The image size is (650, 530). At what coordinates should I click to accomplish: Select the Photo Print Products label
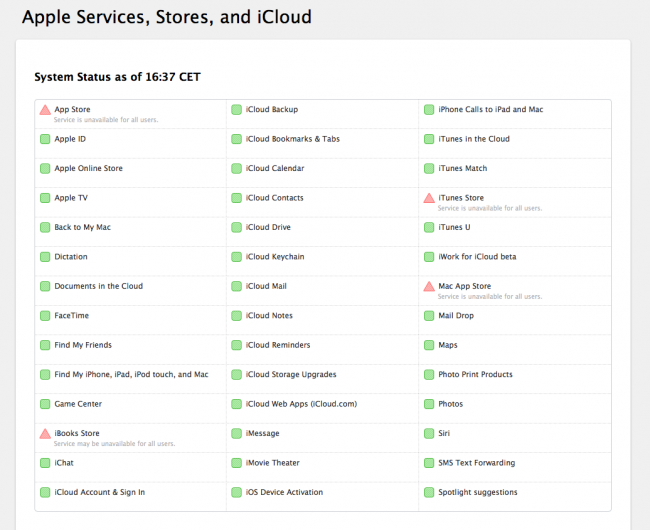475,375
